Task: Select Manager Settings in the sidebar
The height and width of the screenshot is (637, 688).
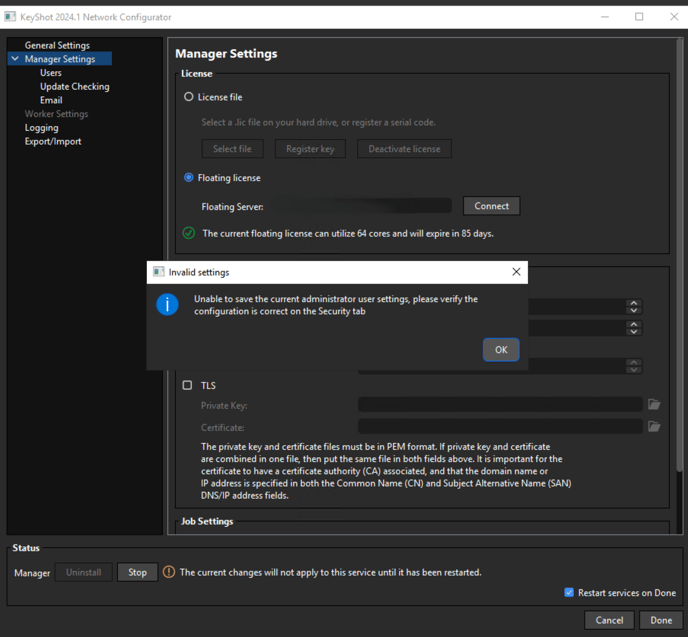Action: click(60, 59)
